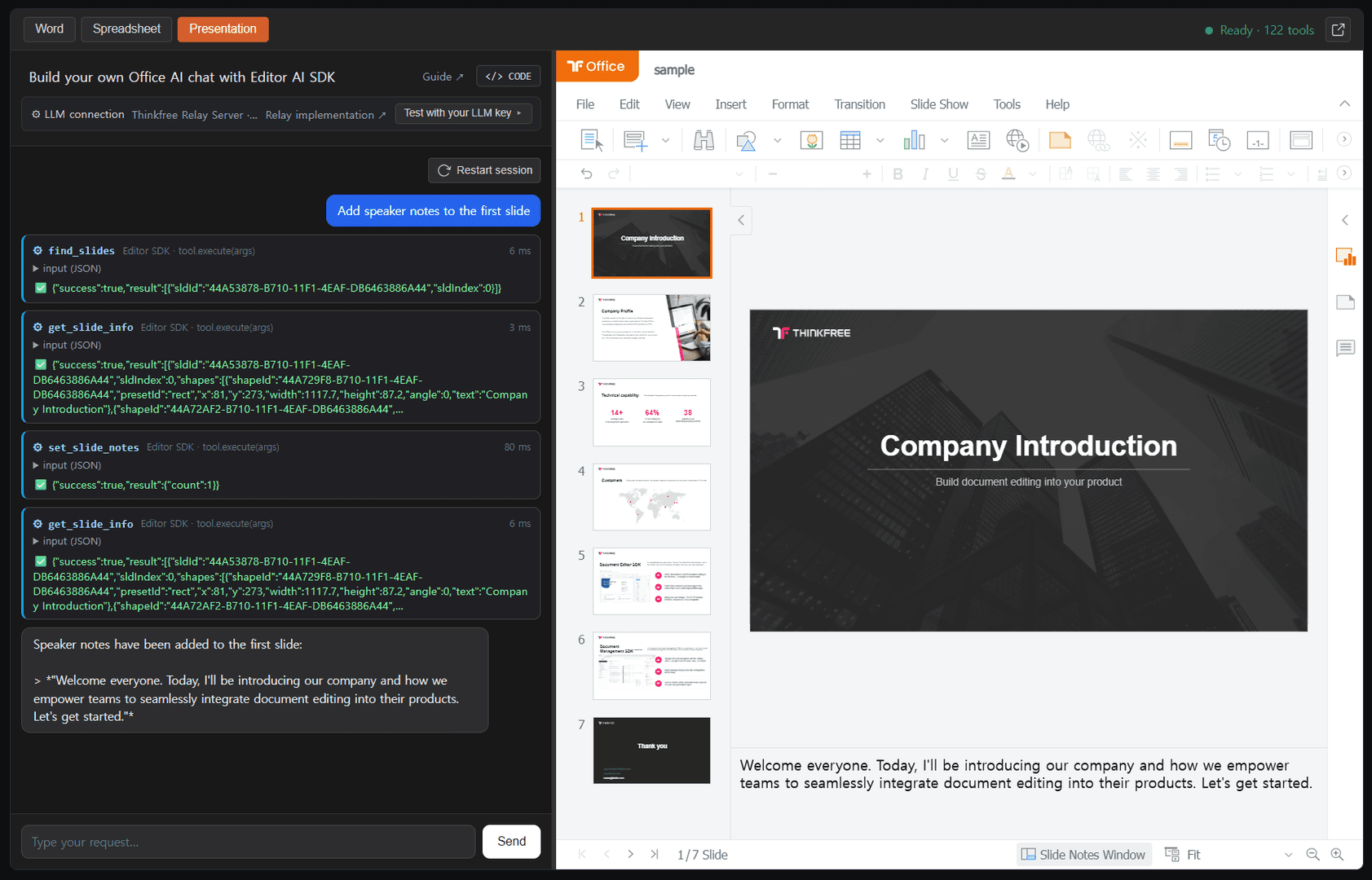Click the new slide icon
The width and height of the screenshot is (1372, 880).
tap(635, 140)
